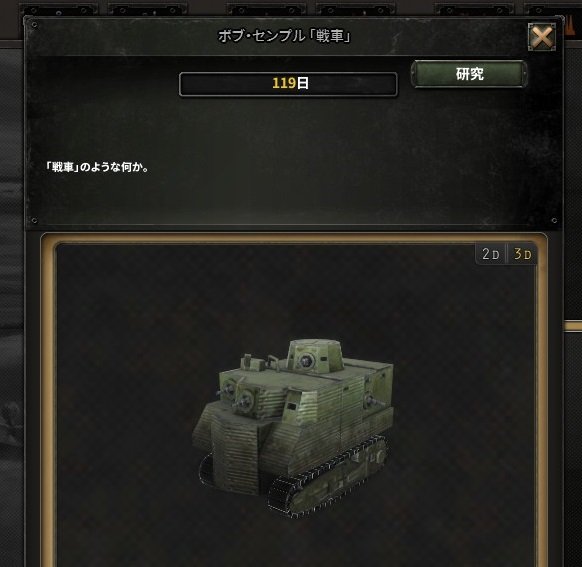Click the tank's twin front gun ports
Screen dimensions: 582x567
[x=237, y=395]
